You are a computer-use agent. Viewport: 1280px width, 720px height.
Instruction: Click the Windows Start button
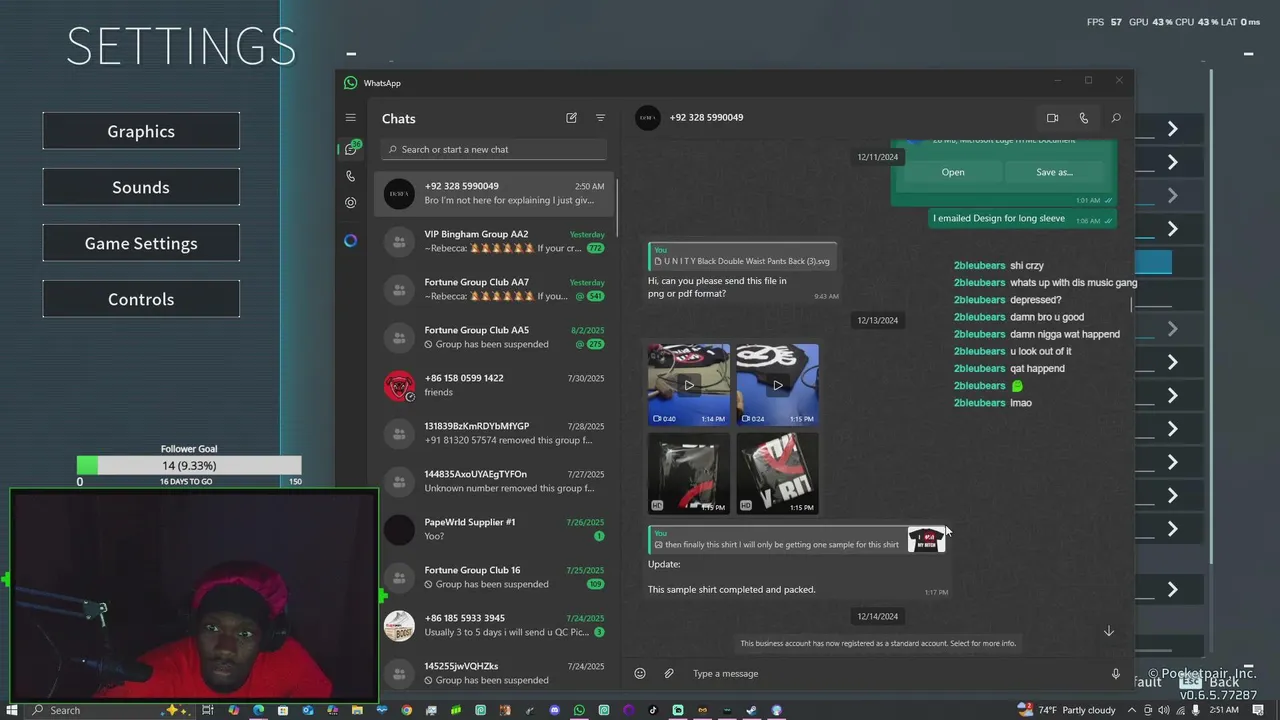click(x=11, y=710)
